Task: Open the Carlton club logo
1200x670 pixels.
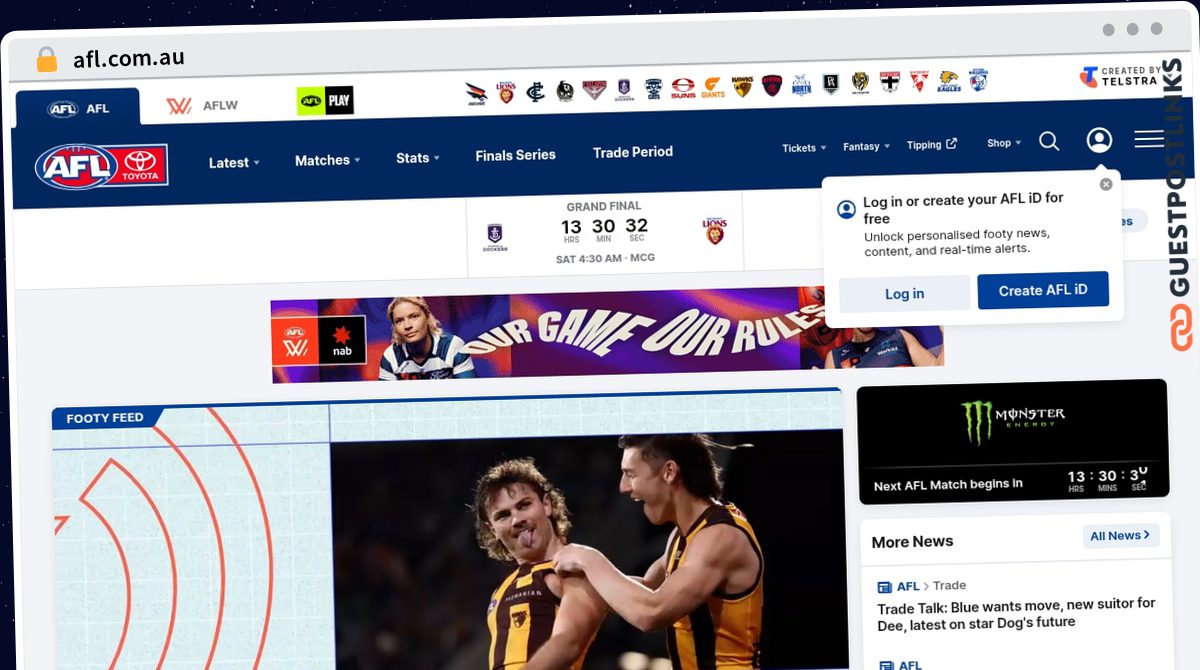Action: [x=535, y=91]
